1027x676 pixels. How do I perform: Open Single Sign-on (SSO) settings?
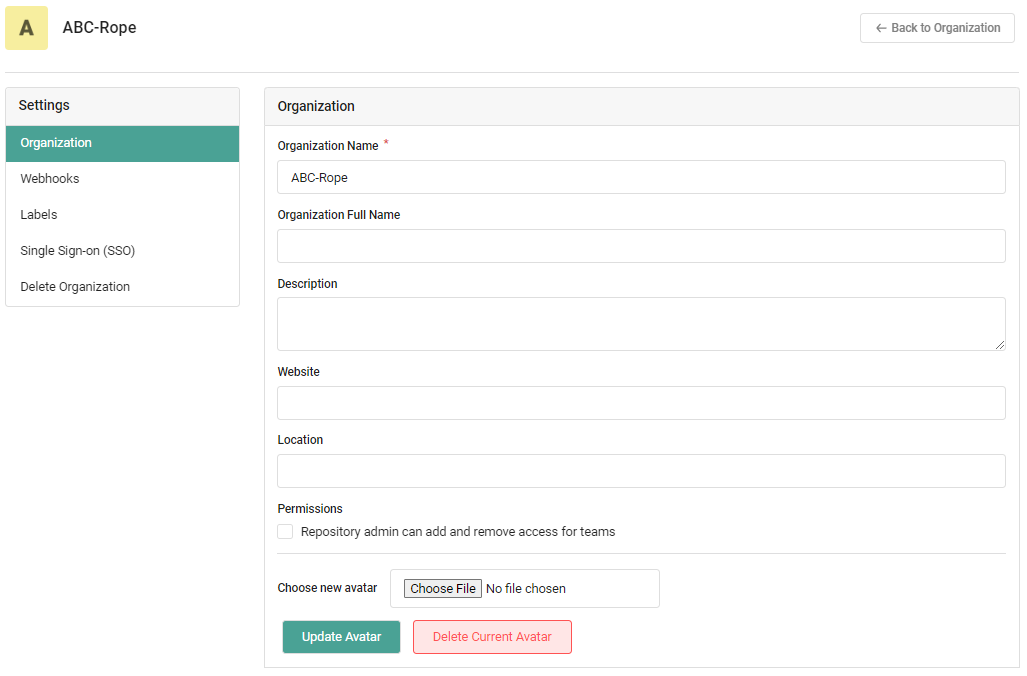(78, 251)
